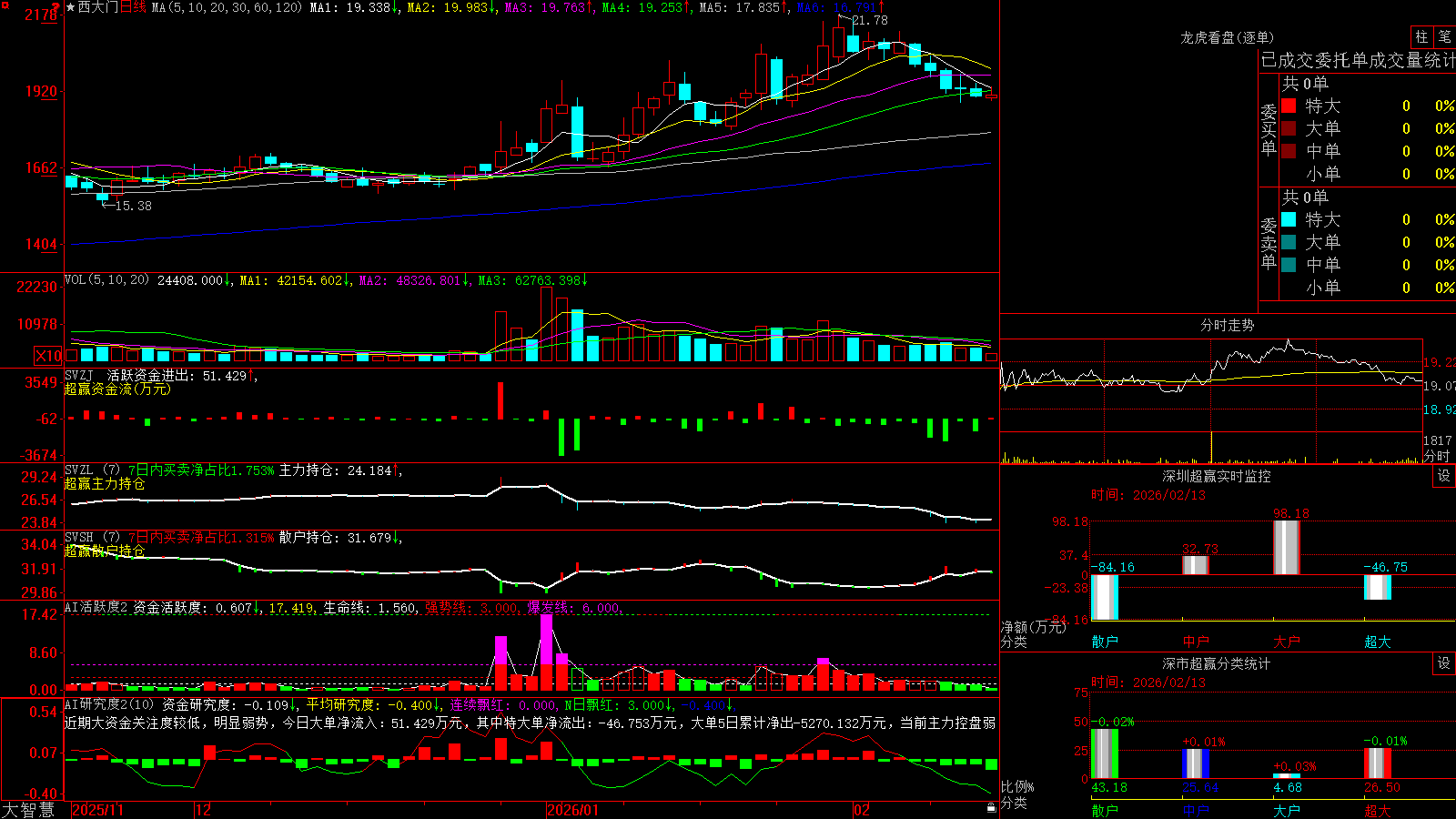Select the 2026/01 date marker on time axis
1456x819 pixels.
point(573,810)
